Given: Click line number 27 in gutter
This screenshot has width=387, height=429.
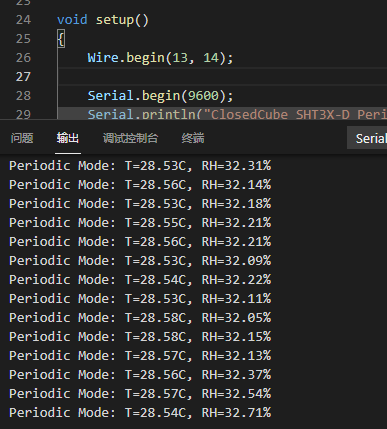Looking at the screenshot, I should [x=23, y=77].
